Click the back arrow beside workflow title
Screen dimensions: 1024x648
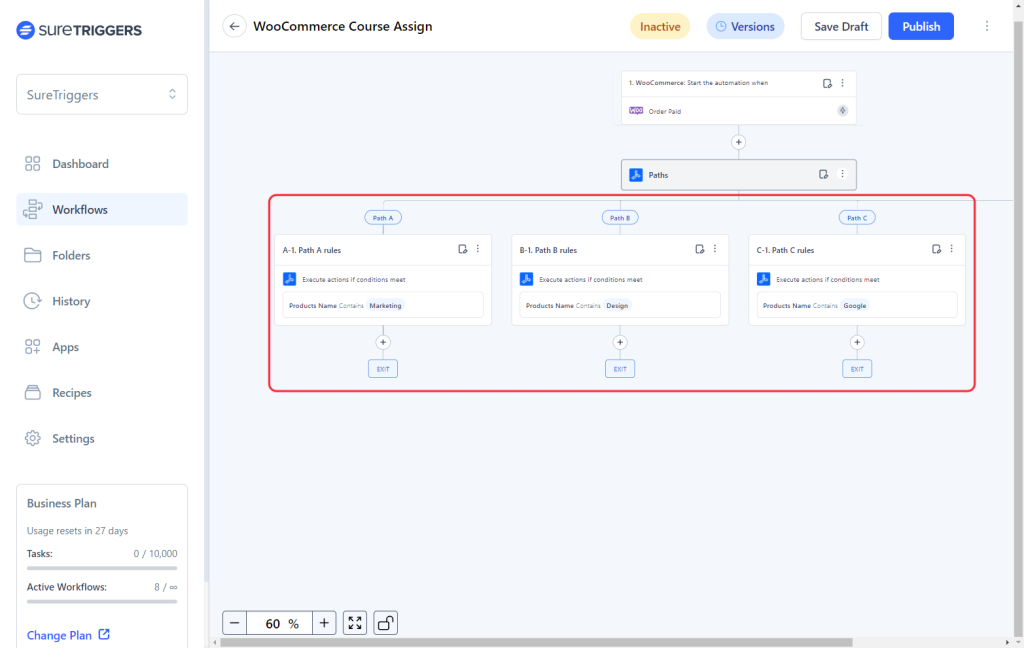tap(234, 27)
